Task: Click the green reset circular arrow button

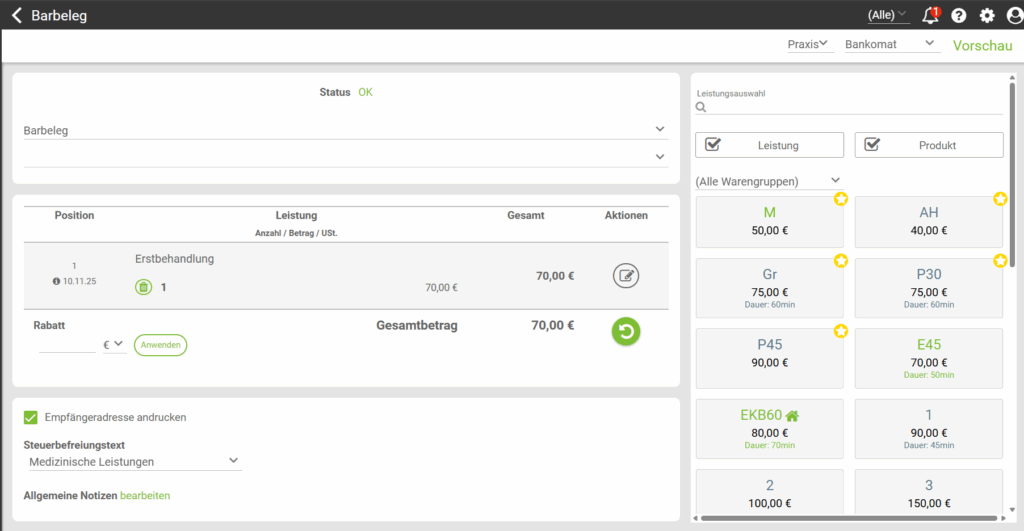Action: coord(626,332)
